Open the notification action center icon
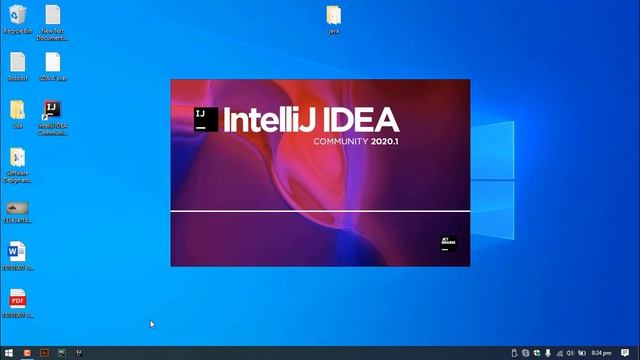 click(x=625, y=353)
